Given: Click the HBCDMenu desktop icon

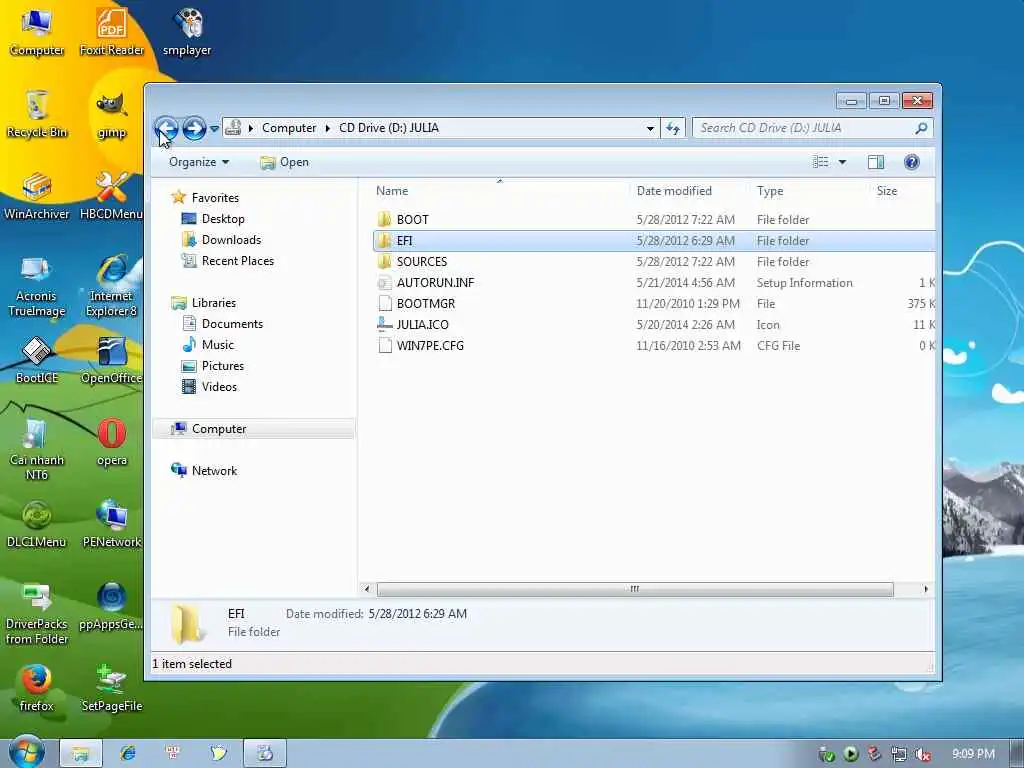Looking at the screenshot, I should pyautogui.click(x=112, y=196).
